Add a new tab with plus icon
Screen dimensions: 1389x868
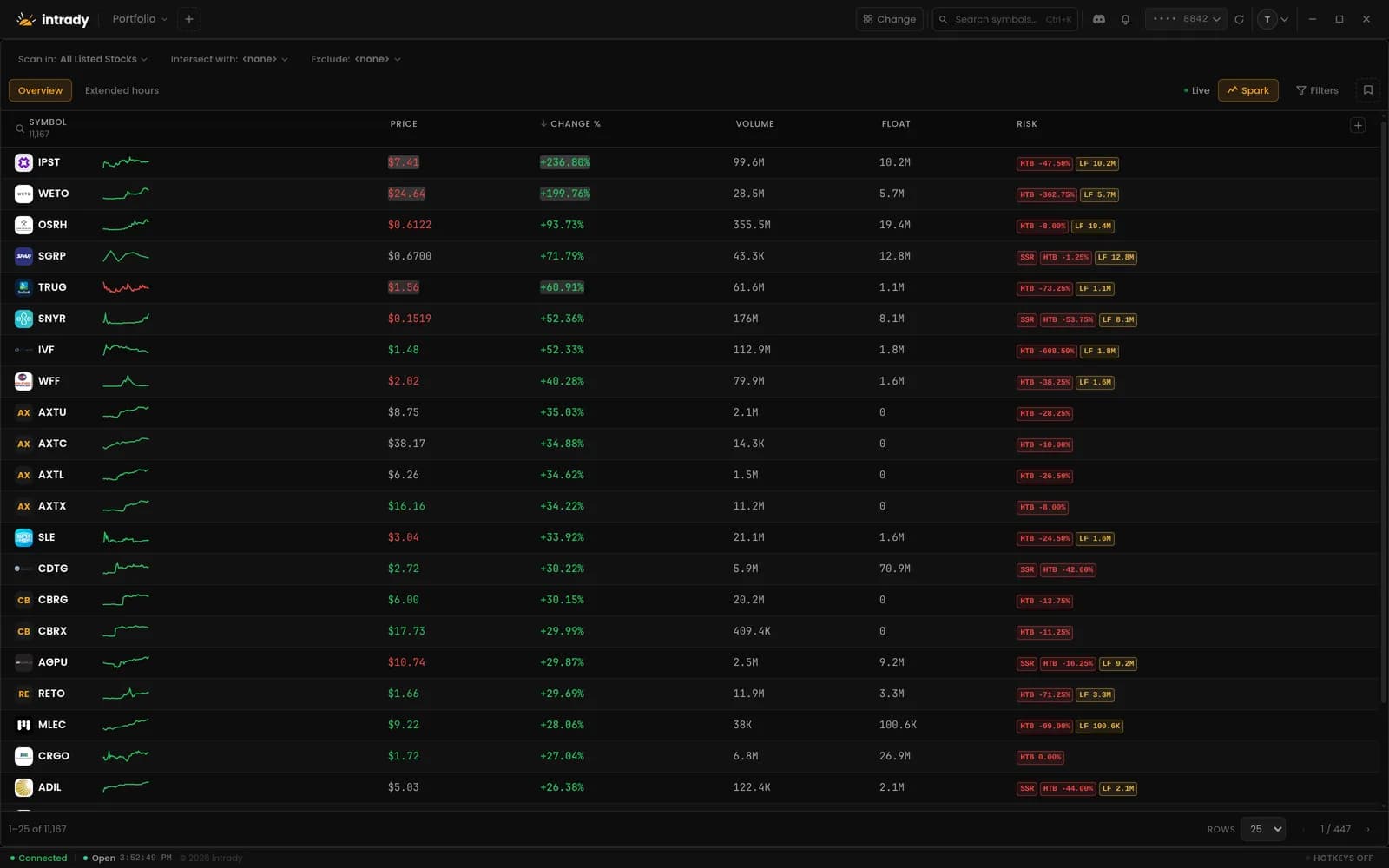(189, 19)
